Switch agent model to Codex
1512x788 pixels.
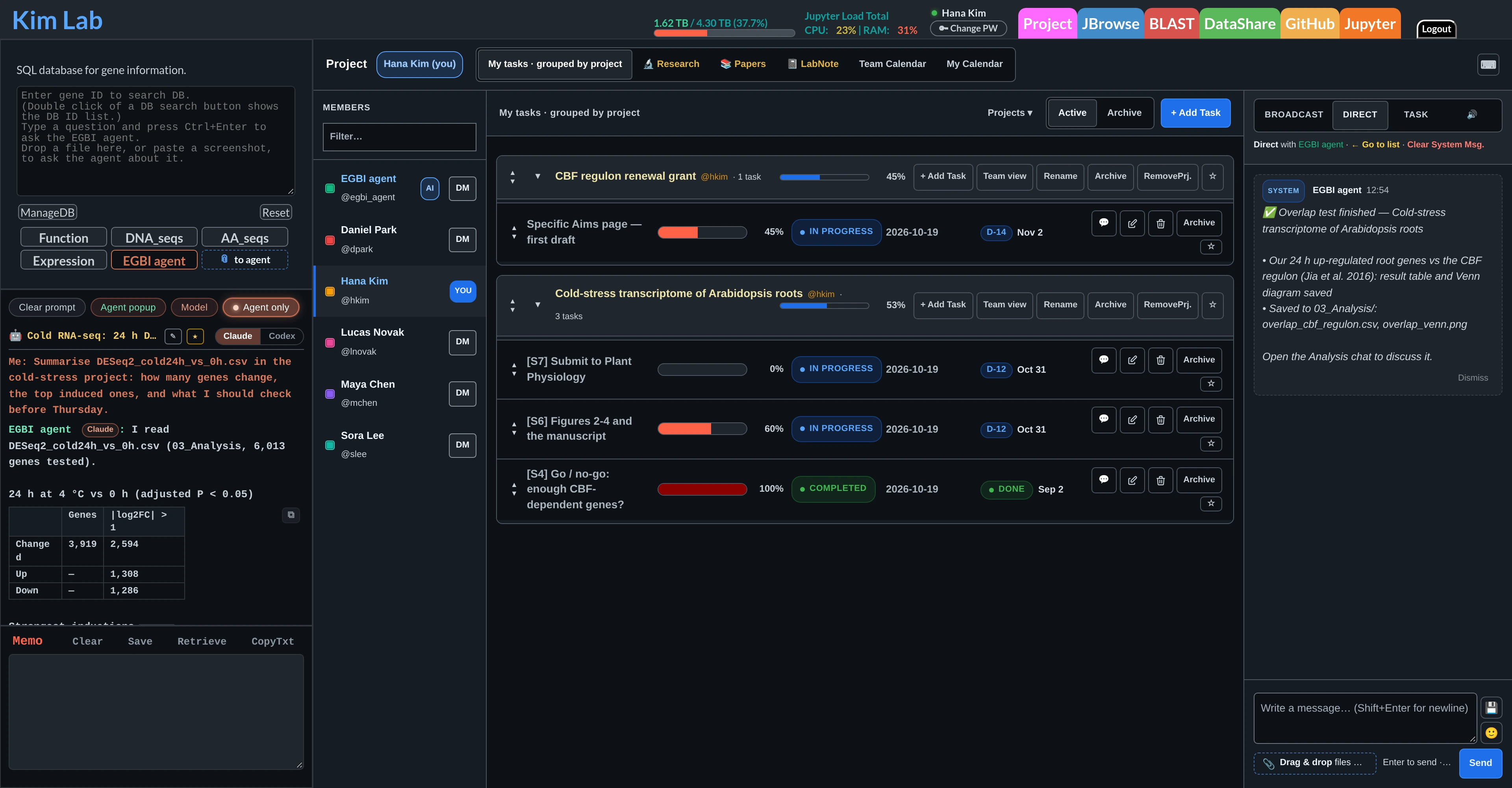pyautogui.click(x=282, y=336)
